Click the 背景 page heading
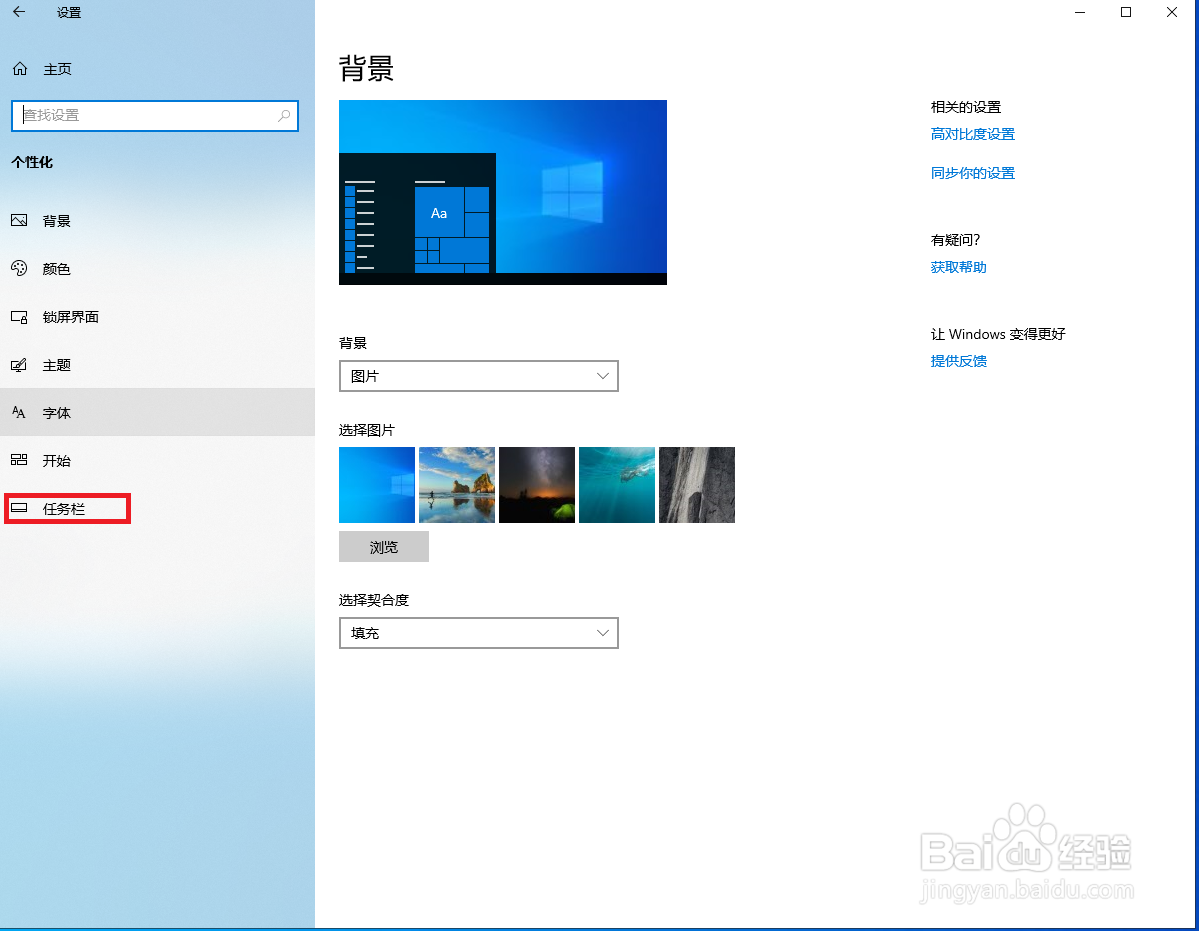The image size is (1199, 931). tap(363, 68)
